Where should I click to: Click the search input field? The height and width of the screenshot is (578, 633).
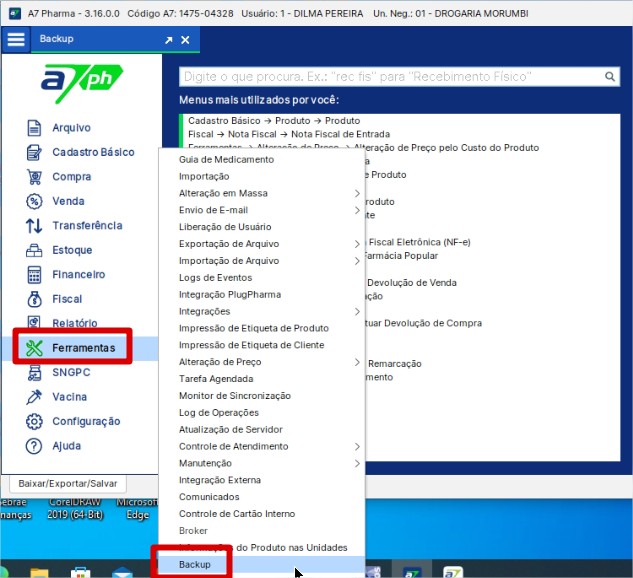(390, 77)
